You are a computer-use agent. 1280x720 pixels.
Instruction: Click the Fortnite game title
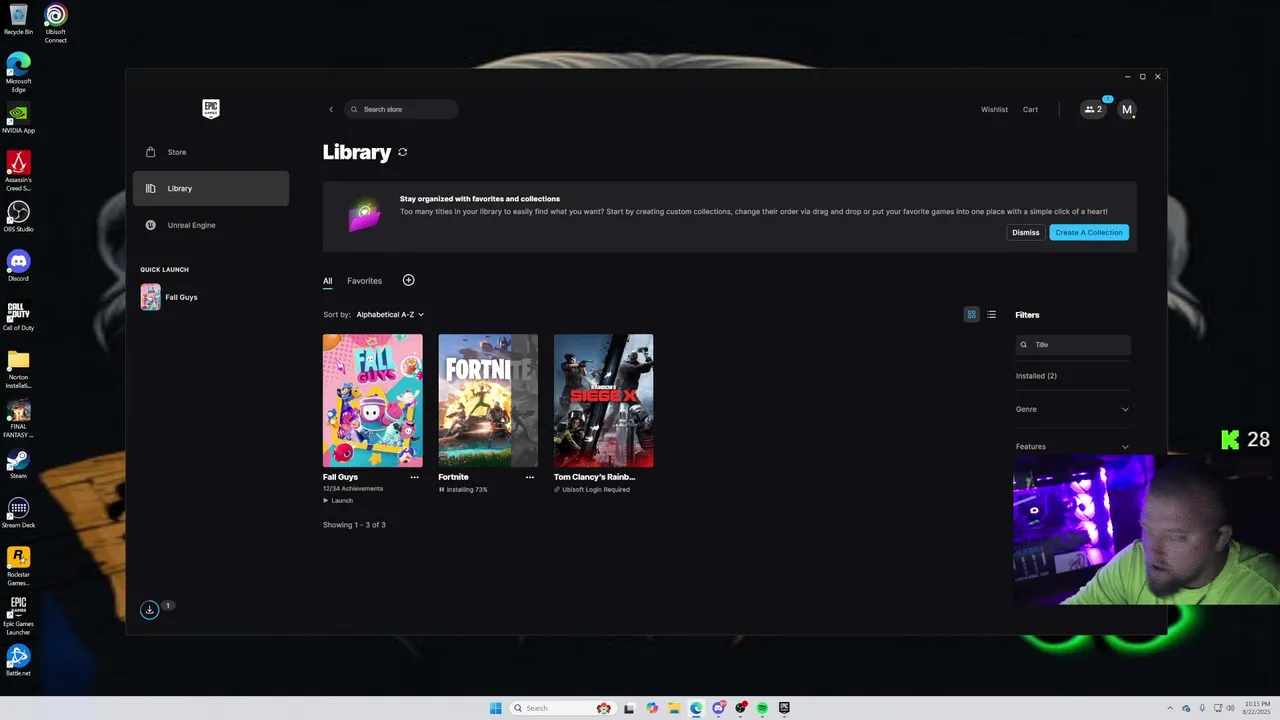pyautogui.click(x=453, y=477)
